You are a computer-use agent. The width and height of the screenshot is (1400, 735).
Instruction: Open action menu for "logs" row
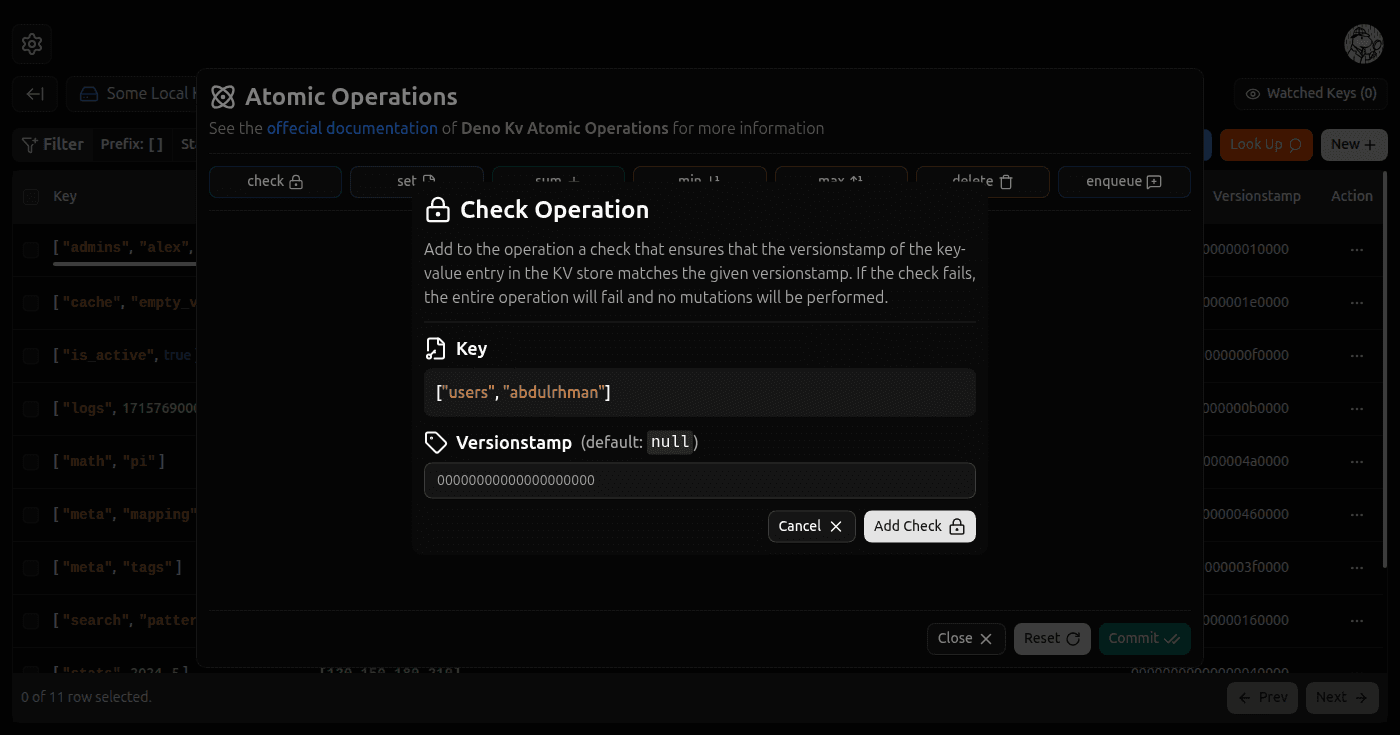click(1357, 409)
